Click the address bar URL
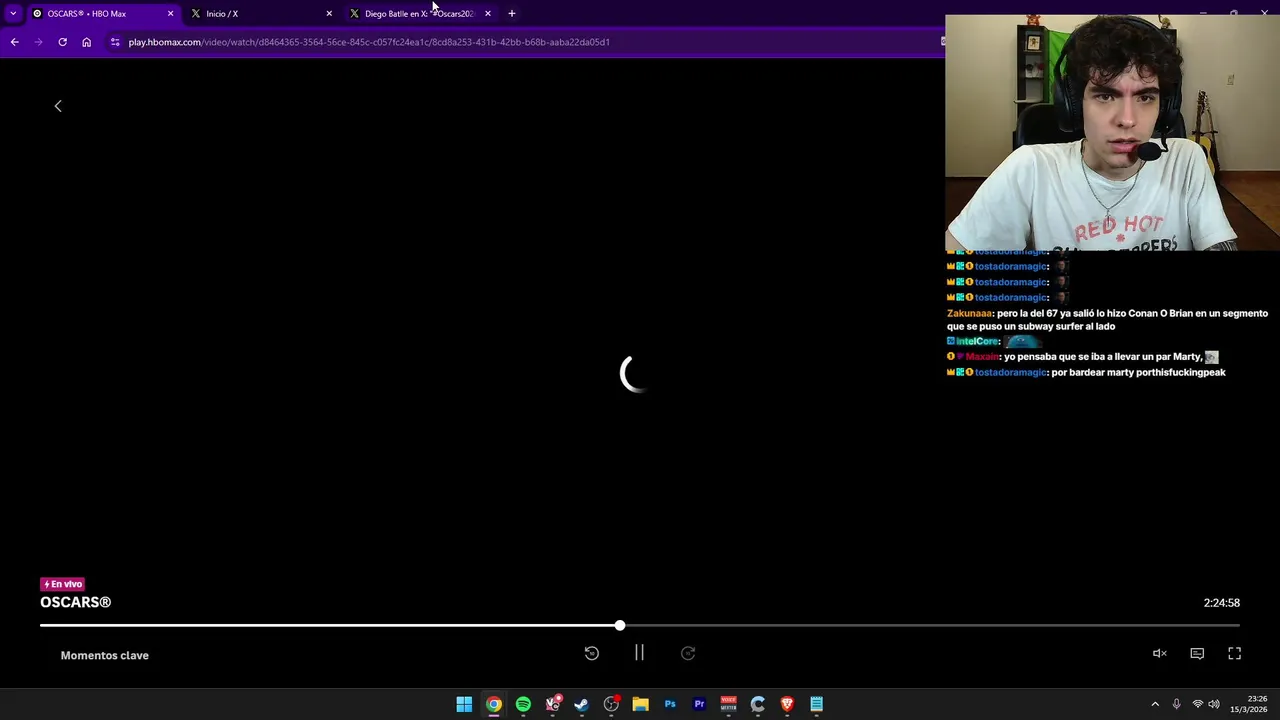This screenshot has height=720, width=1280. [369, 42]
